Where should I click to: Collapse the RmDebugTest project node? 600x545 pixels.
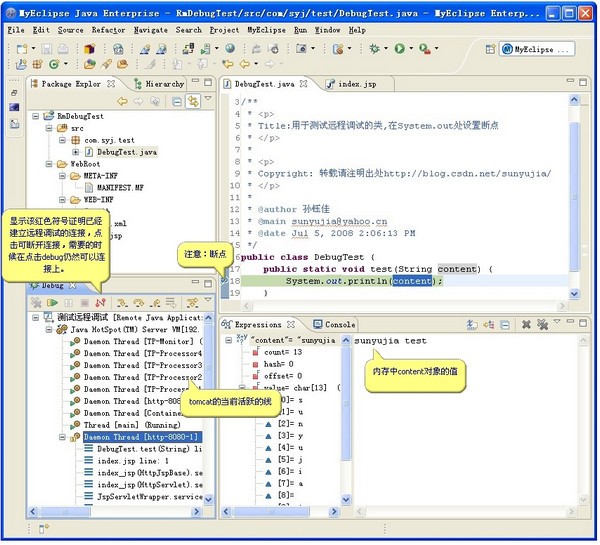pos(37,116)
